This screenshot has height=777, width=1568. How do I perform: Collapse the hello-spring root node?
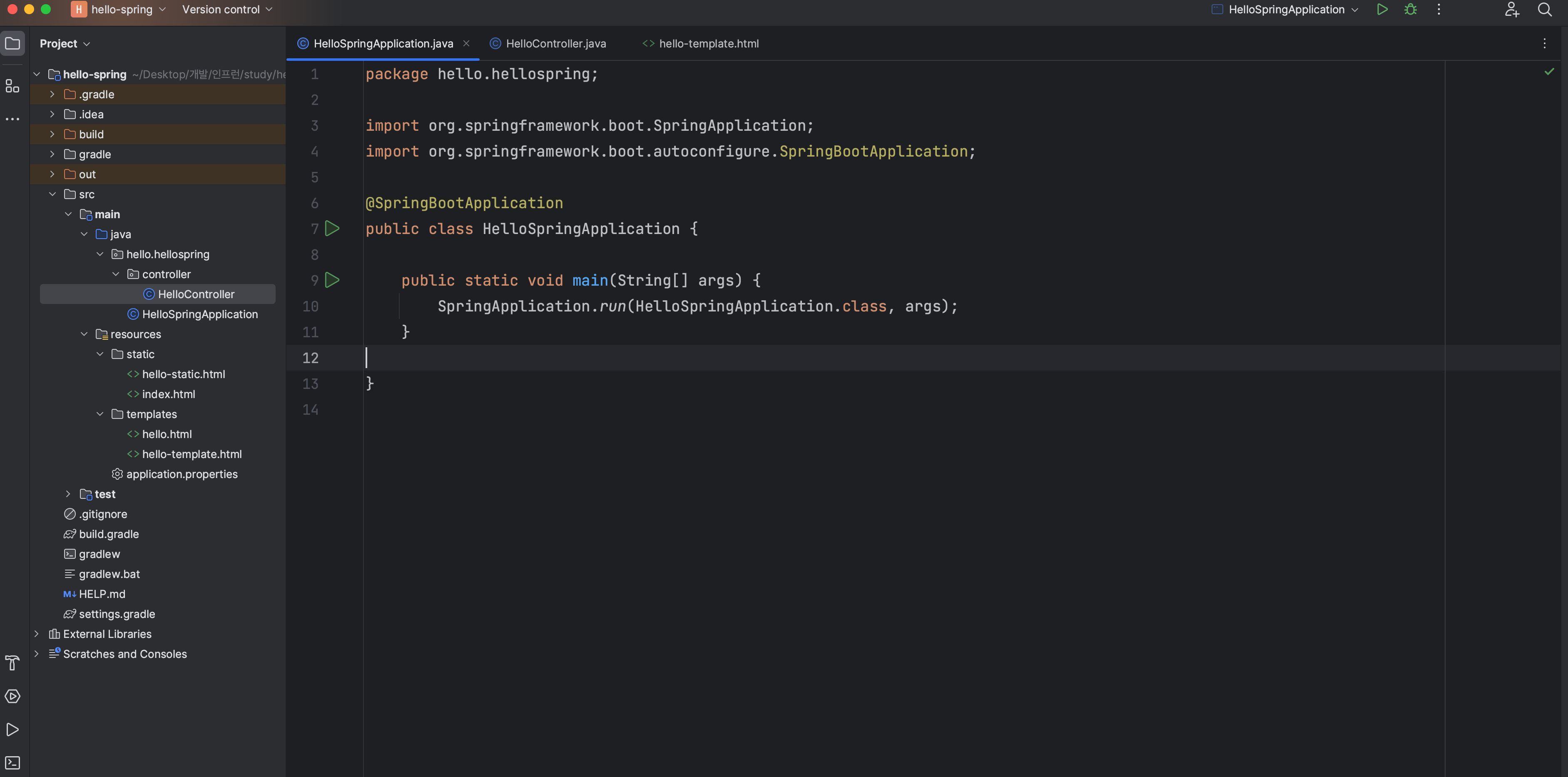click(37, 74)
